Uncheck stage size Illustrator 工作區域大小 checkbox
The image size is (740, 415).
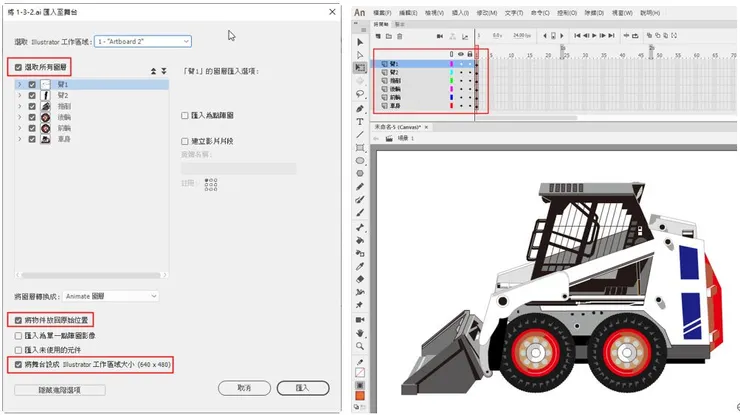(x=18, y=364)
